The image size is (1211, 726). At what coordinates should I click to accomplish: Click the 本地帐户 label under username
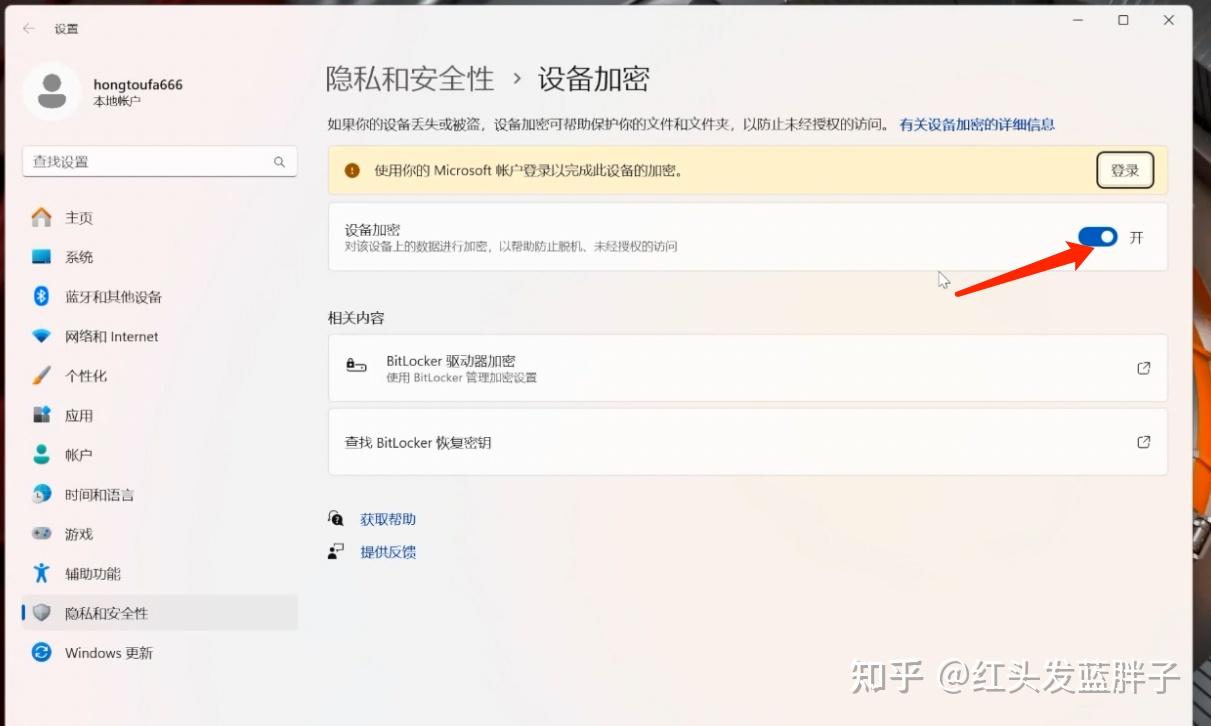click(x=117, y=102)
